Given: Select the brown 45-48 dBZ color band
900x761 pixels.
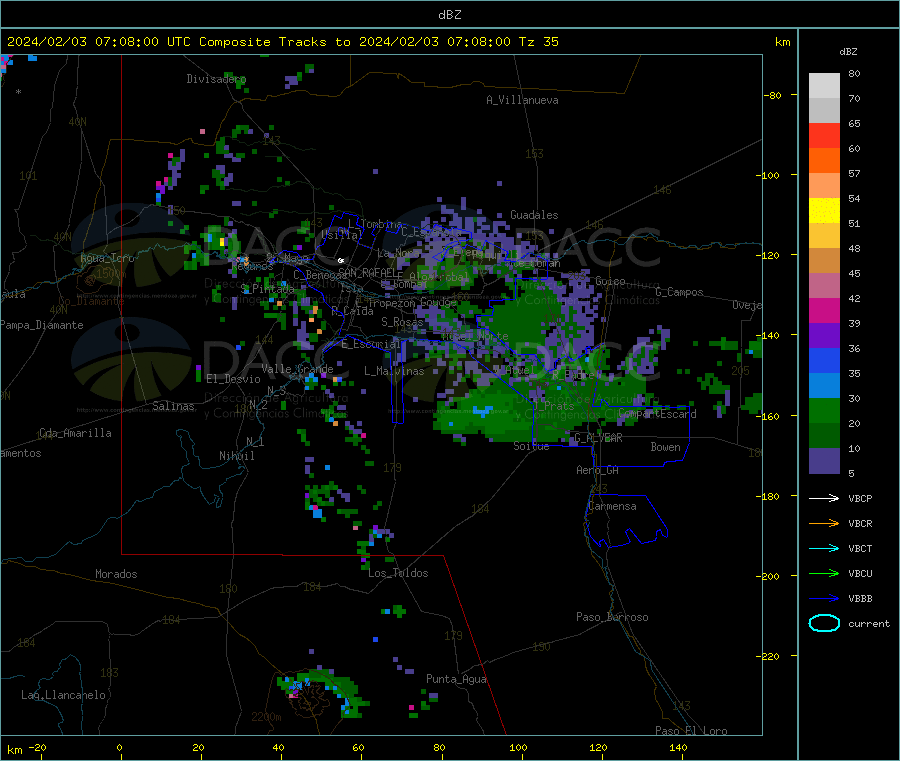Looking at the screenshot, I should [824, 261].
